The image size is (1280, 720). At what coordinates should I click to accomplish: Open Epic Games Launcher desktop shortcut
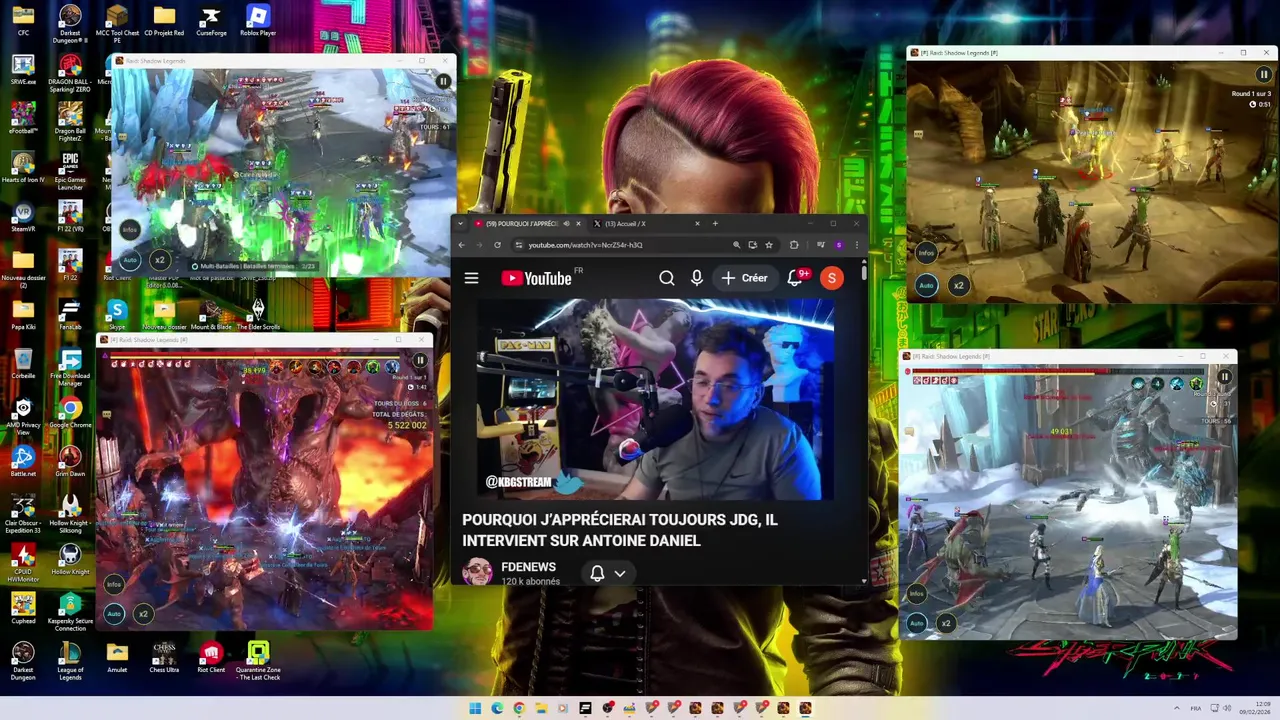[70, 172]
